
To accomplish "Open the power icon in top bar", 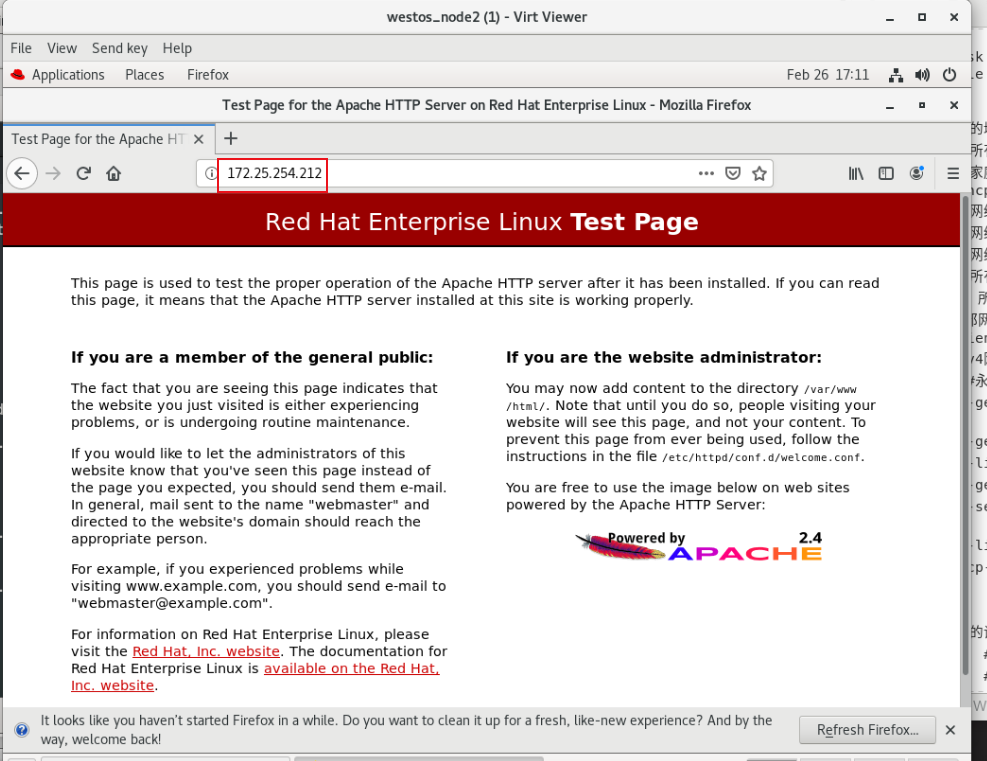I will click(949, 75).
